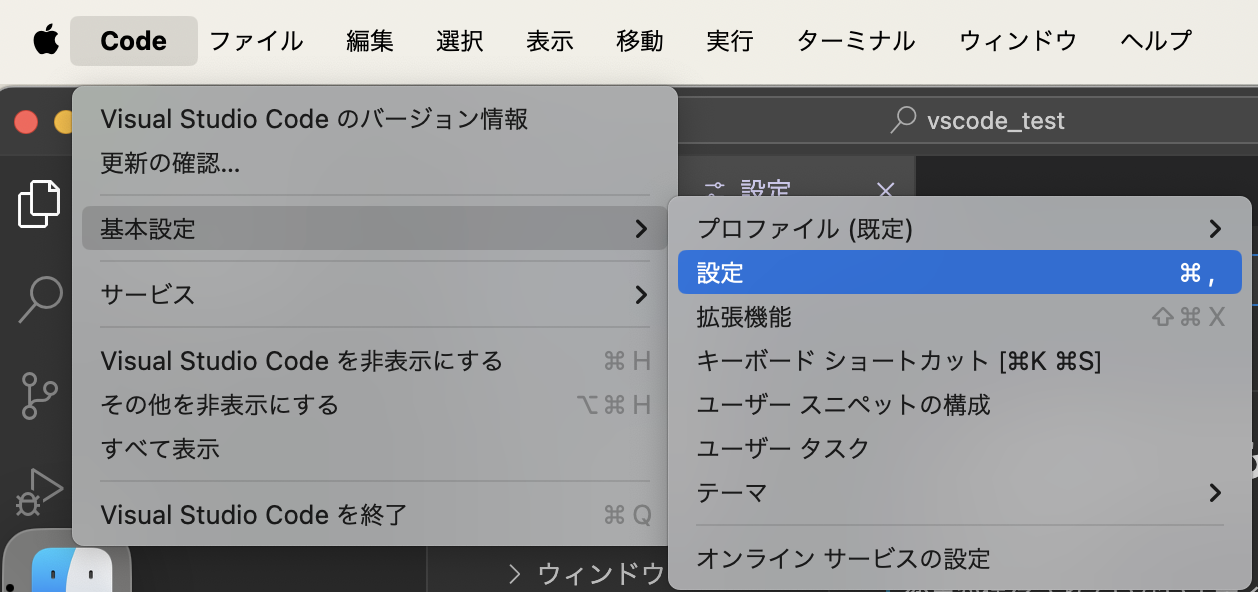Click the magnifier icon next to vscode_test
Screen dimensions: 1258x592
click(903, 120)
